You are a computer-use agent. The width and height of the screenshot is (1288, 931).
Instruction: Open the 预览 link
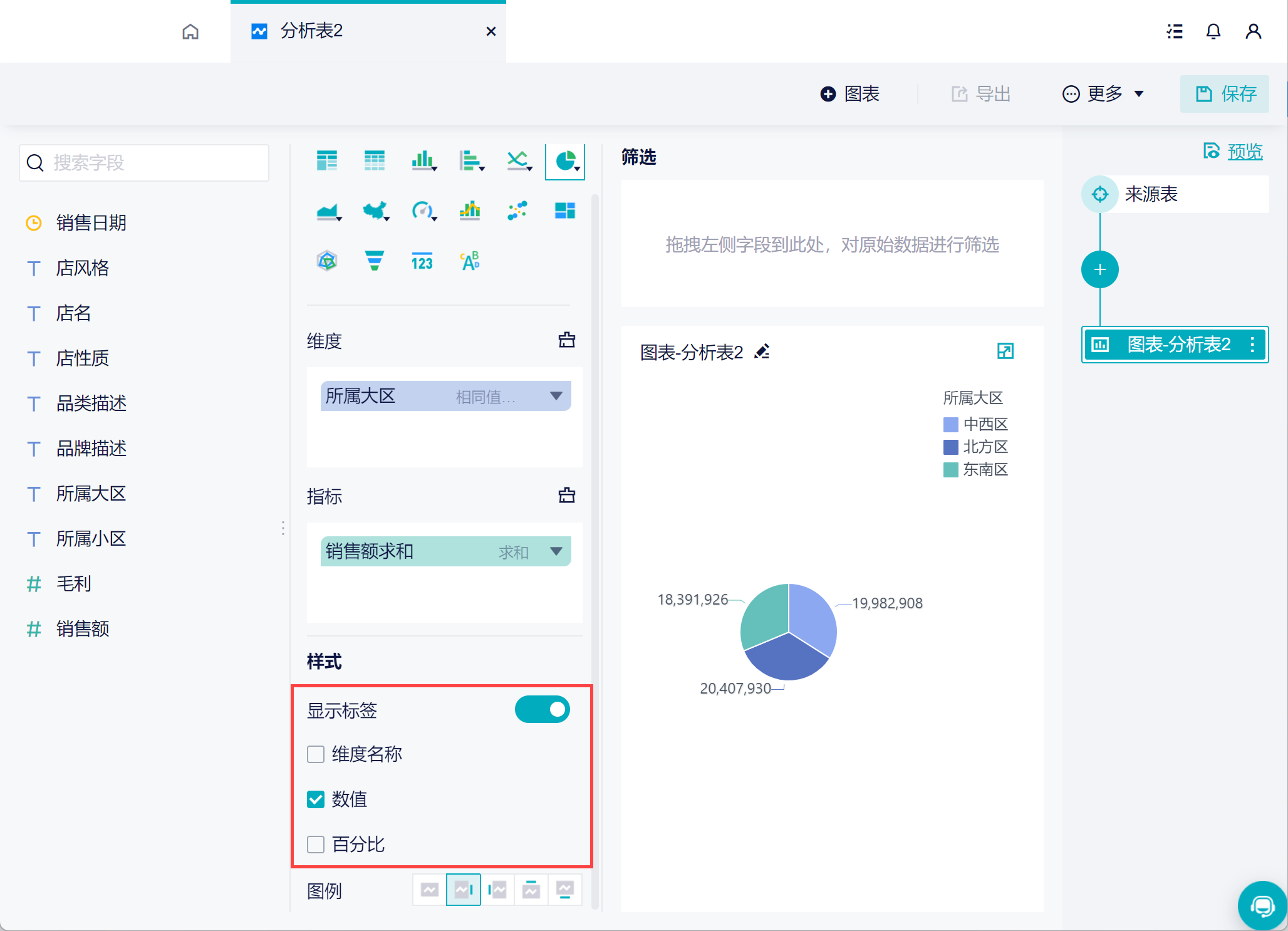pos(1244,152)
